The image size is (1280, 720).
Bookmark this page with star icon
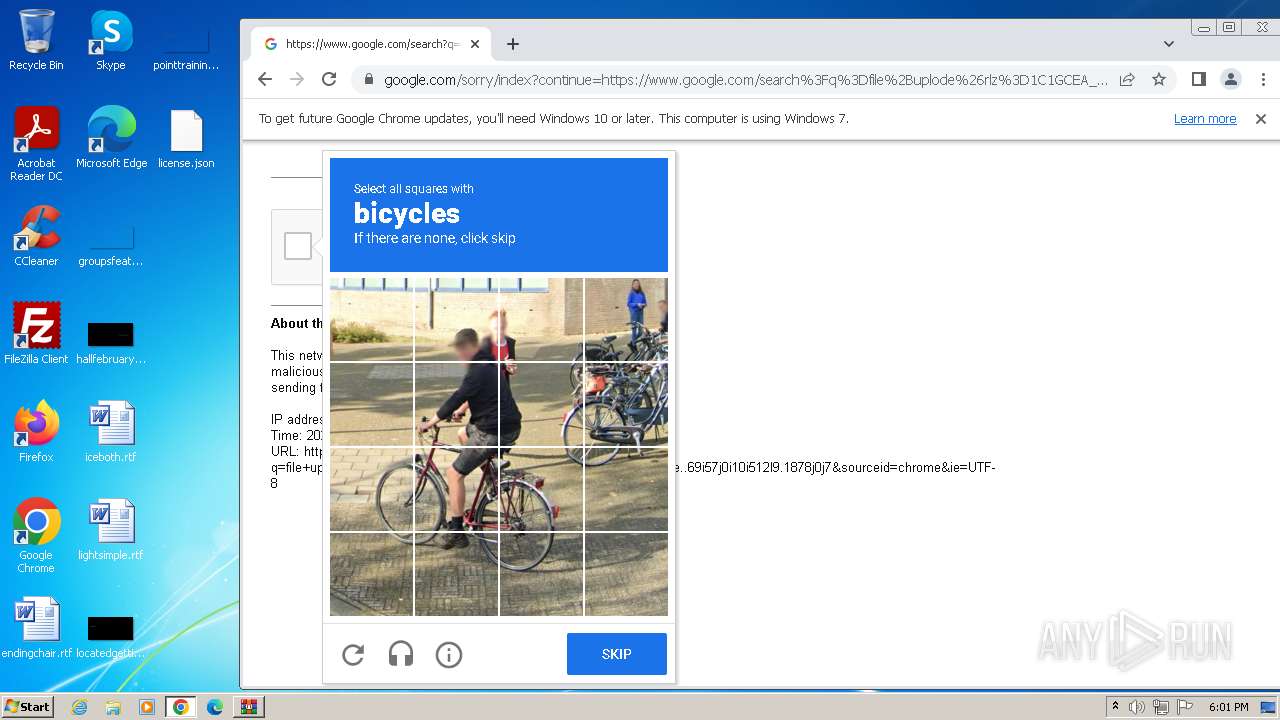point(1159,79)
